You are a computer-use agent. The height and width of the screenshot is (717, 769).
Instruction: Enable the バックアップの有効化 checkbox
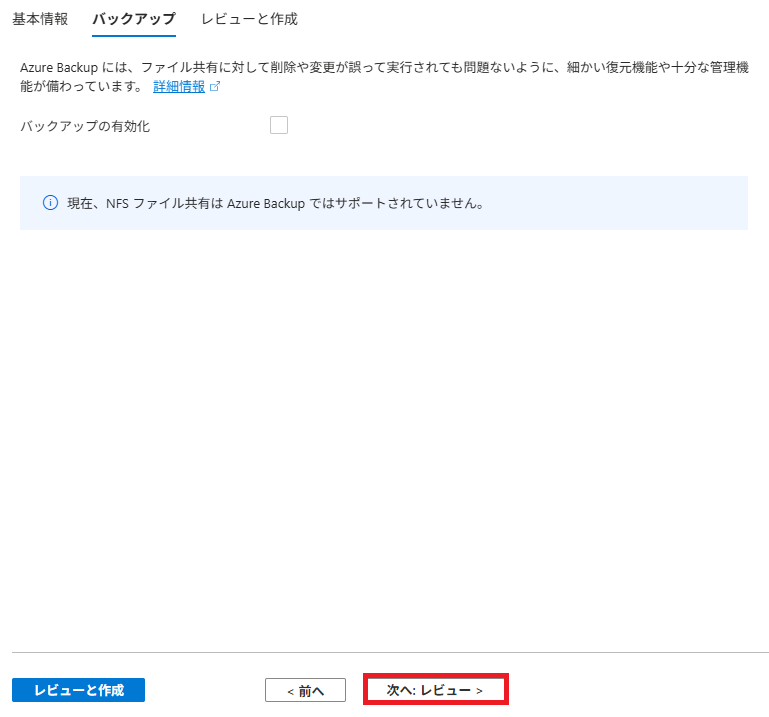[279, 125]
